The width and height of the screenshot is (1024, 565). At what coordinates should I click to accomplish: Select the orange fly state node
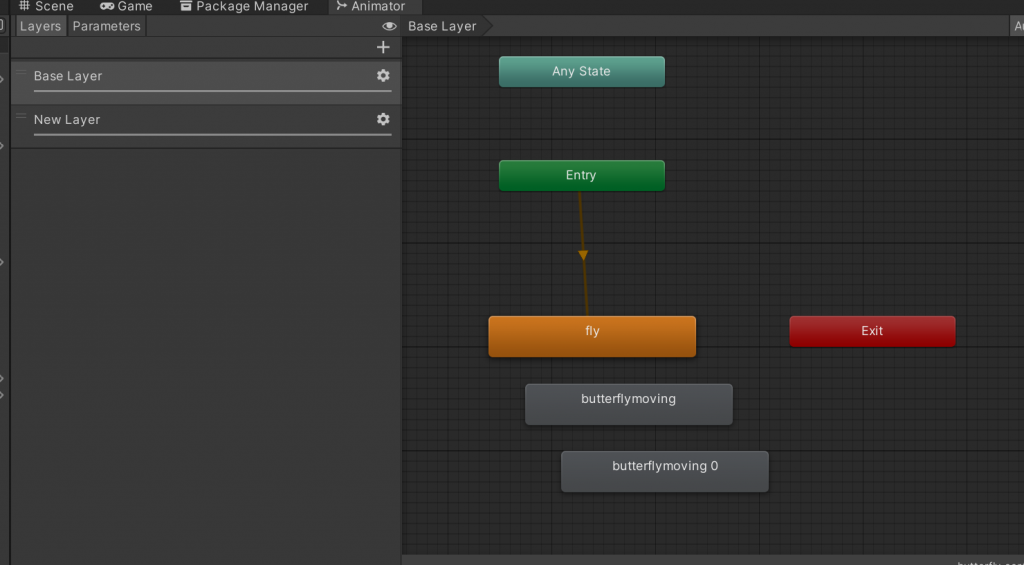click(x=592, y=337)
